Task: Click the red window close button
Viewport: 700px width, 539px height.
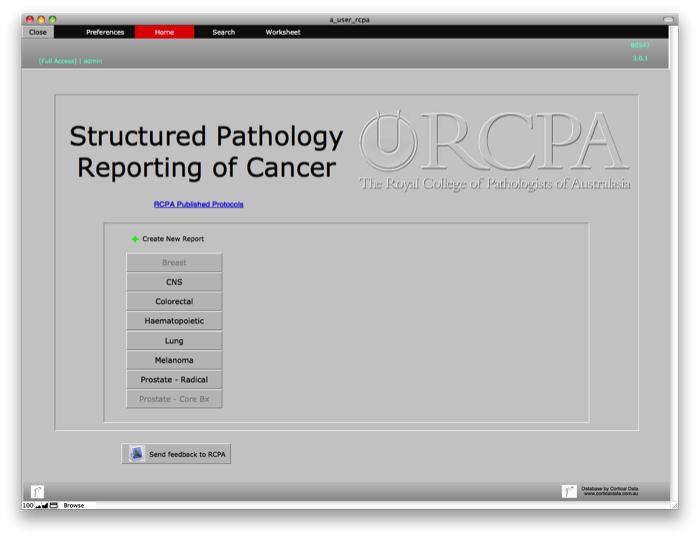Action: 29,20
